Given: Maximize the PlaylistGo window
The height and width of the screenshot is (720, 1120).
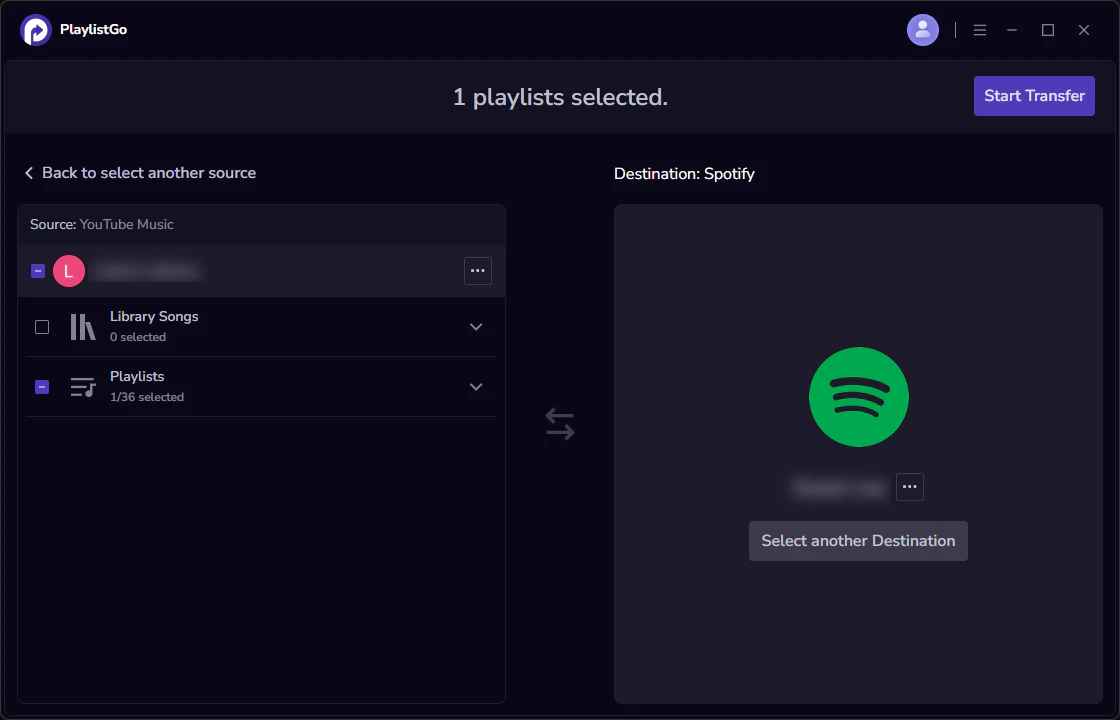Looking at the screenshot, I should tap(1048, 30).
